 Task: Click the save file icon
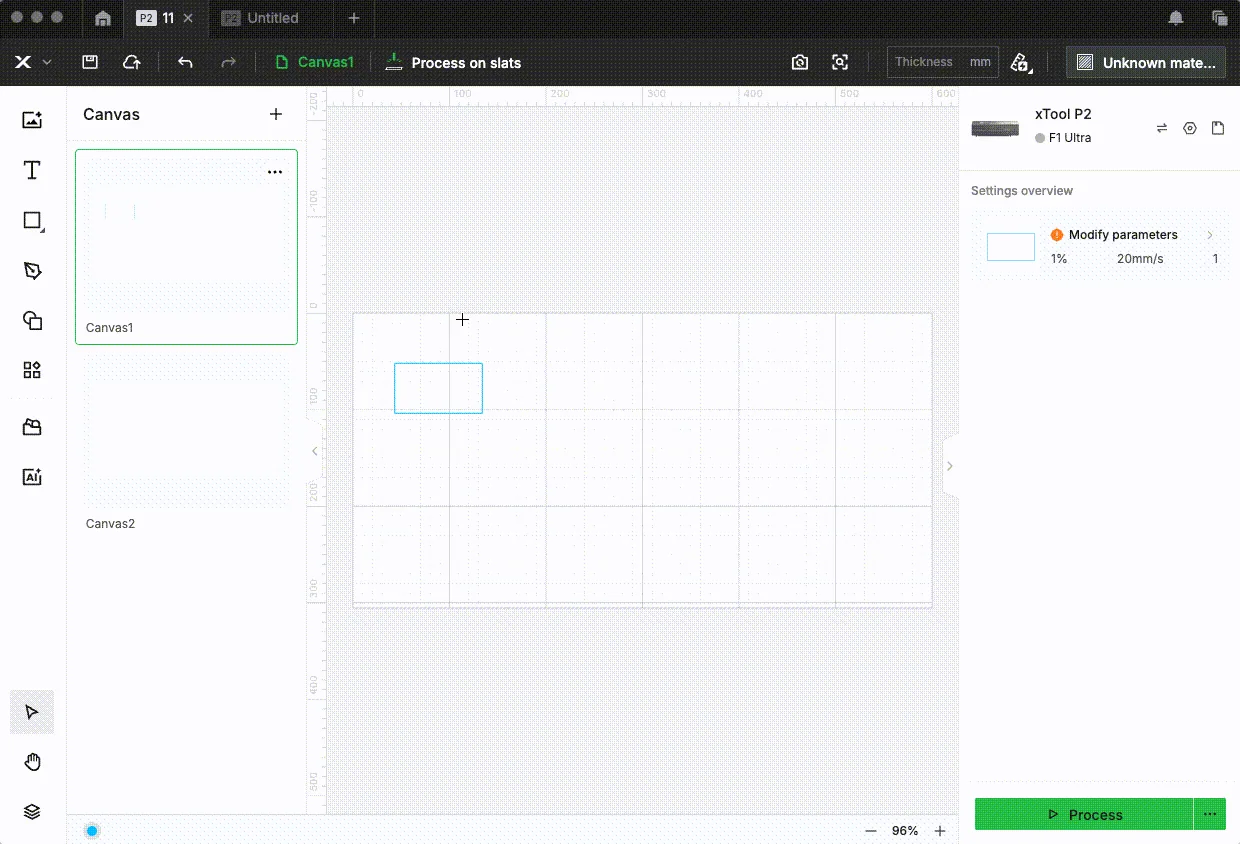(90, 62)
